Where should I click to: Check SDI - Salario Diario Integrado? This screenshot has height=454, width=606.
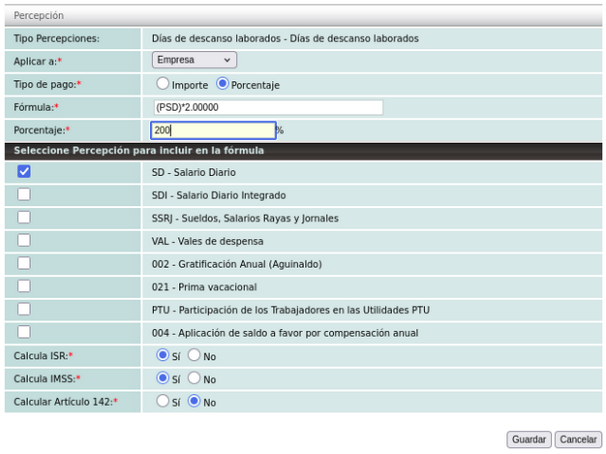[x=24, y=195]
